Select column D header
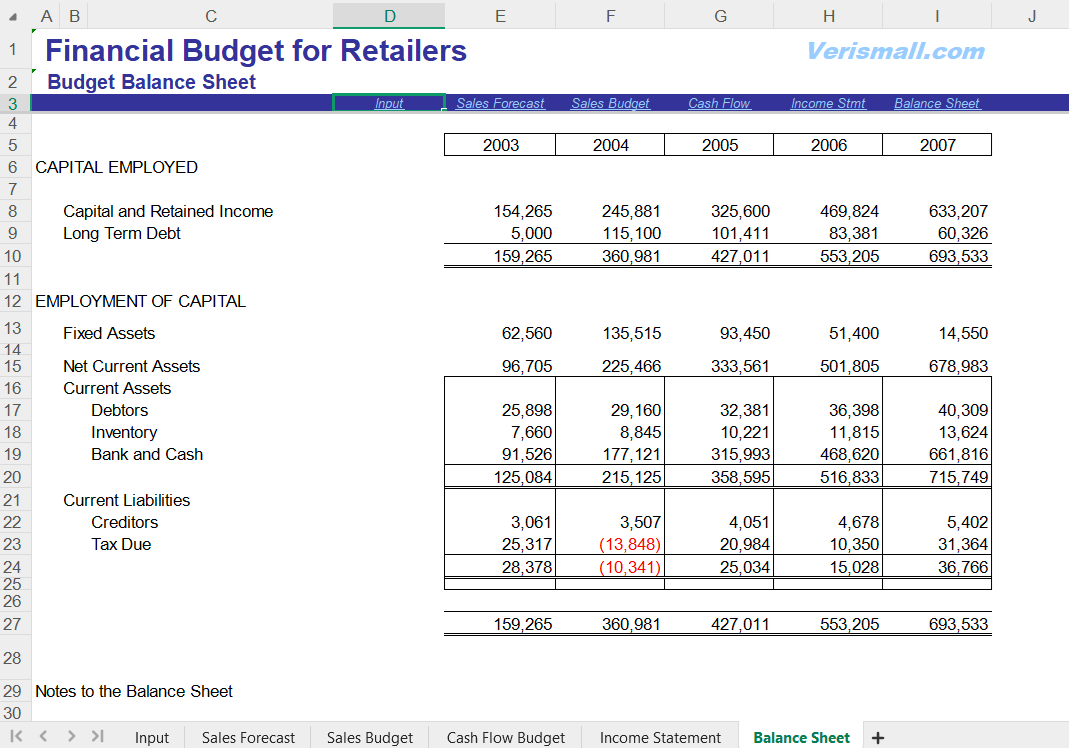 (389, 15)
